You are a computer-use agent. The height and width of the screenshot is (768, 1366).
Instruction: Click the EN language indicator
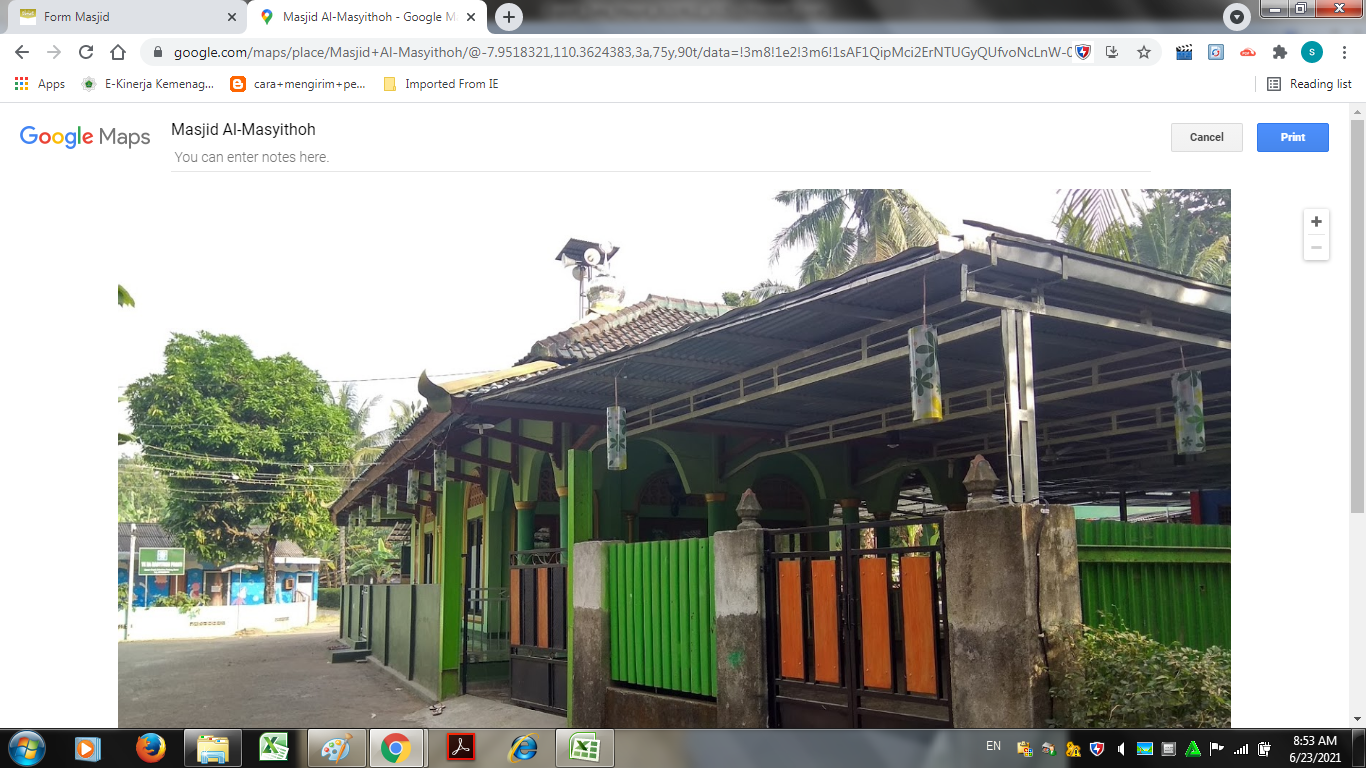coord(993,746)
